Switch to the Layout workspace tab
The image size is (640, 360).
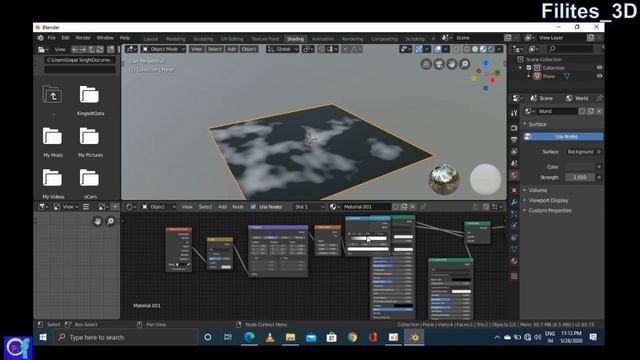click(x=151, y=39)
